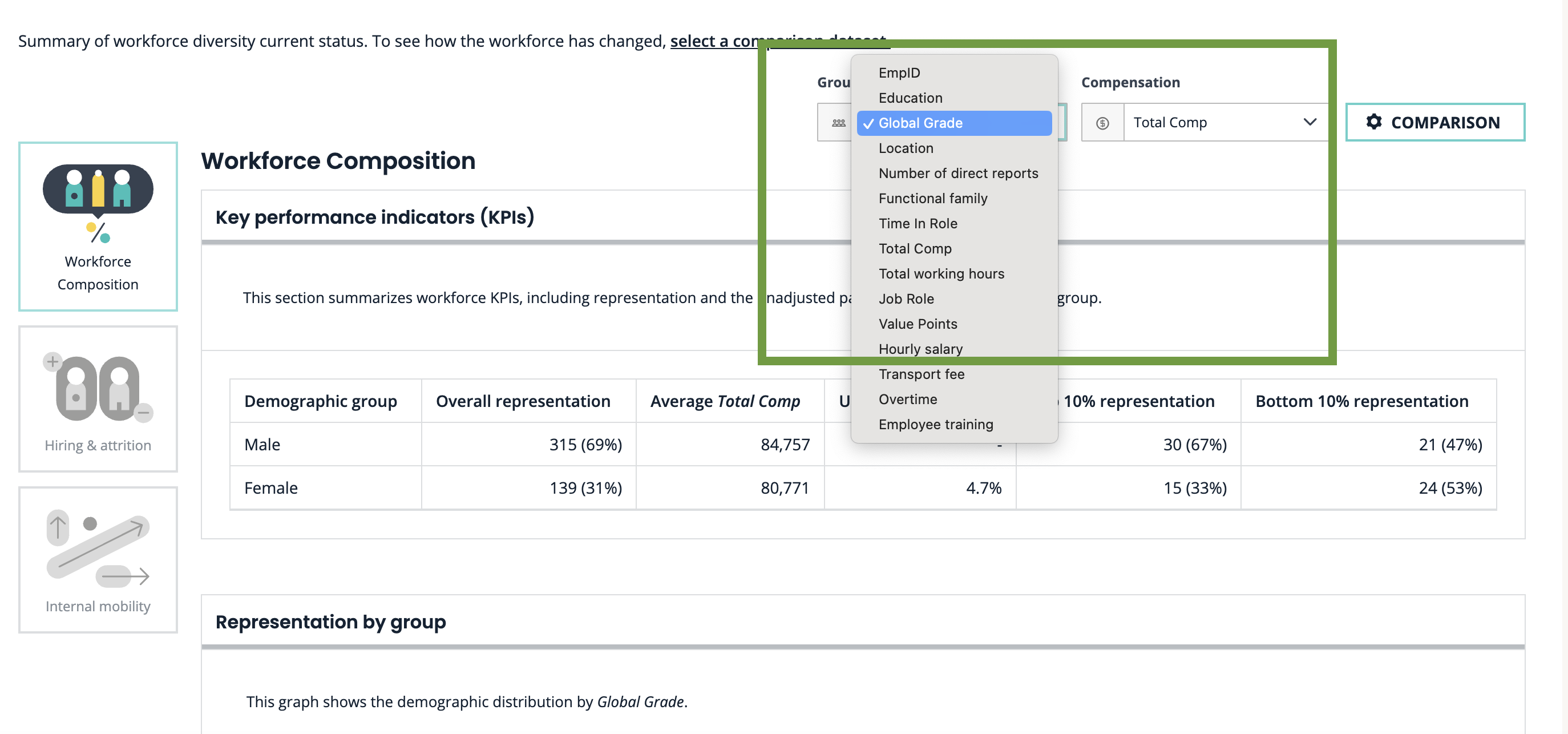Pick Number of direct reports option
Screen dimensions: 1568x734
pyautogui.click(x=957, y=174)
